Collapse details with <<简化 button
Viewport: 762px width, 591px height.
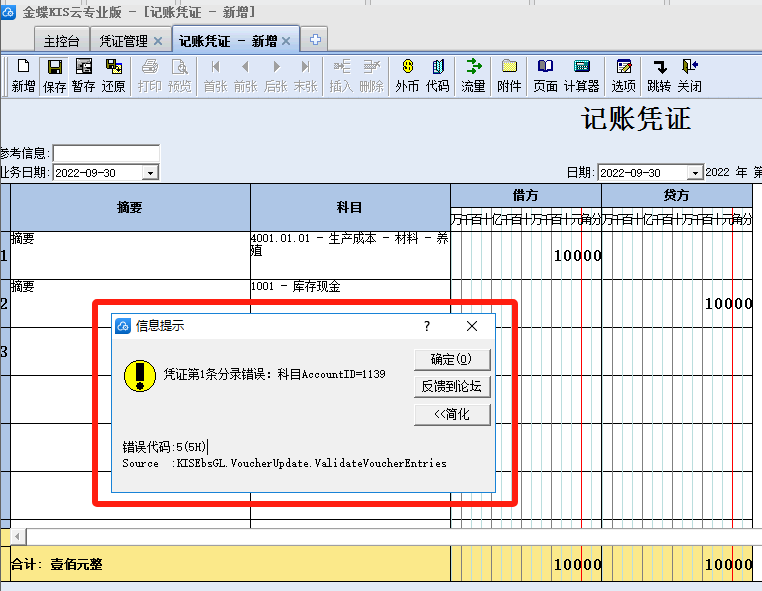point(452,415)
